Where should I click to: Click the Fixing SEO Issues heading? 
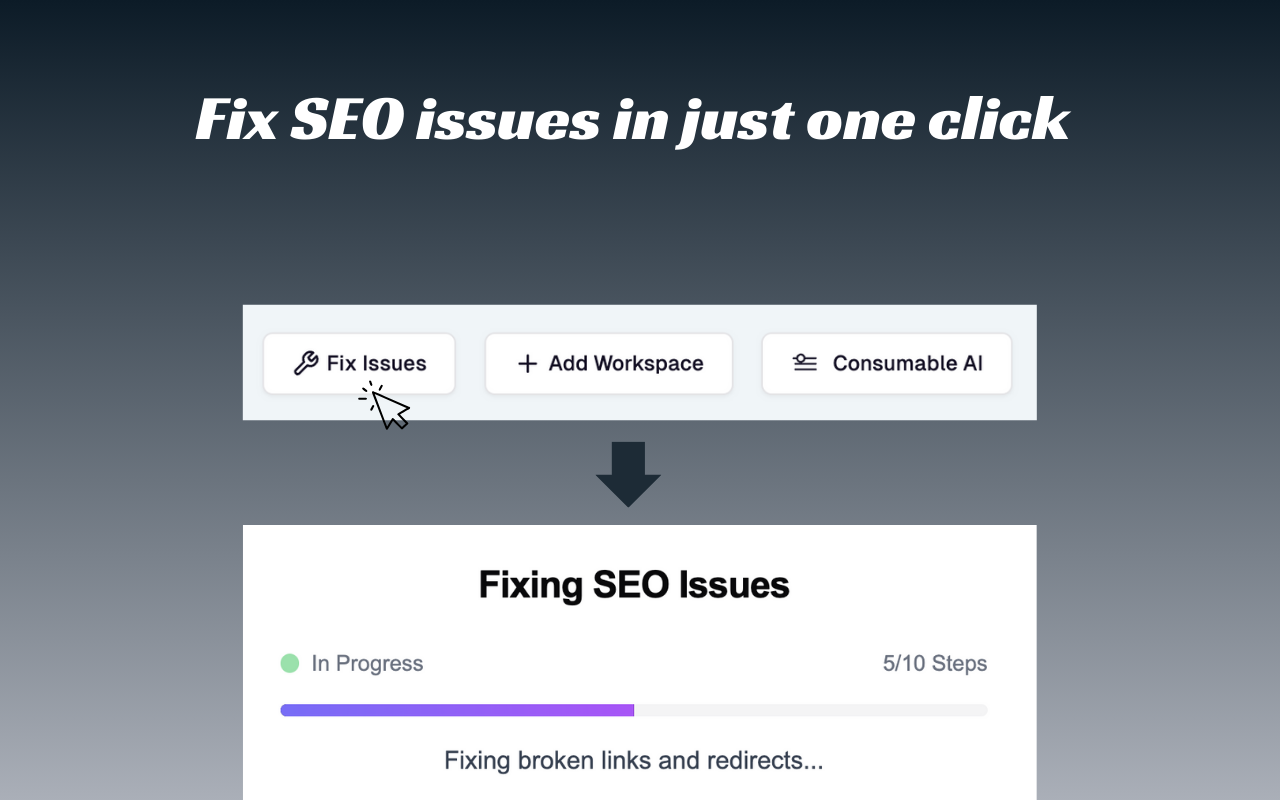pyautogui.click(x=634, y=585)
